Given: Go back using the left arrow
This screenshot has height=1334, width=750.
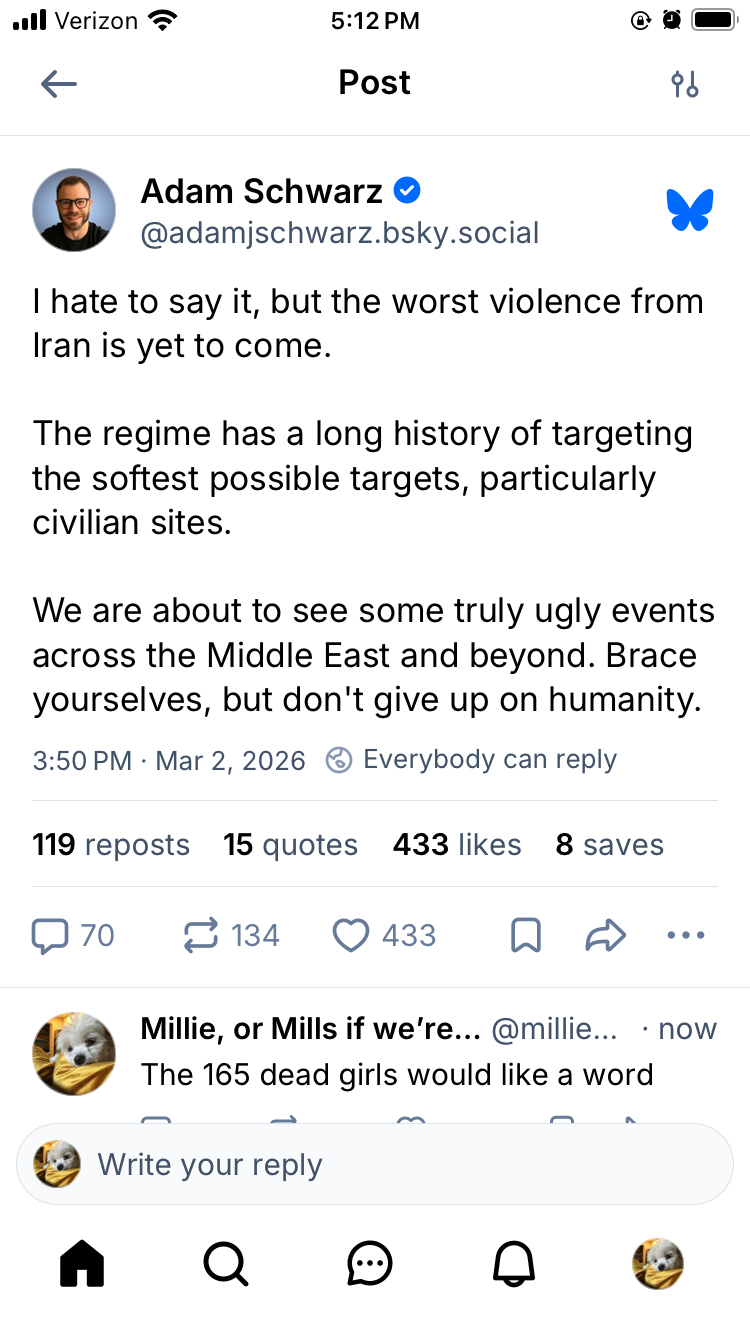Looking at the screenshot, I should point(59,84).
